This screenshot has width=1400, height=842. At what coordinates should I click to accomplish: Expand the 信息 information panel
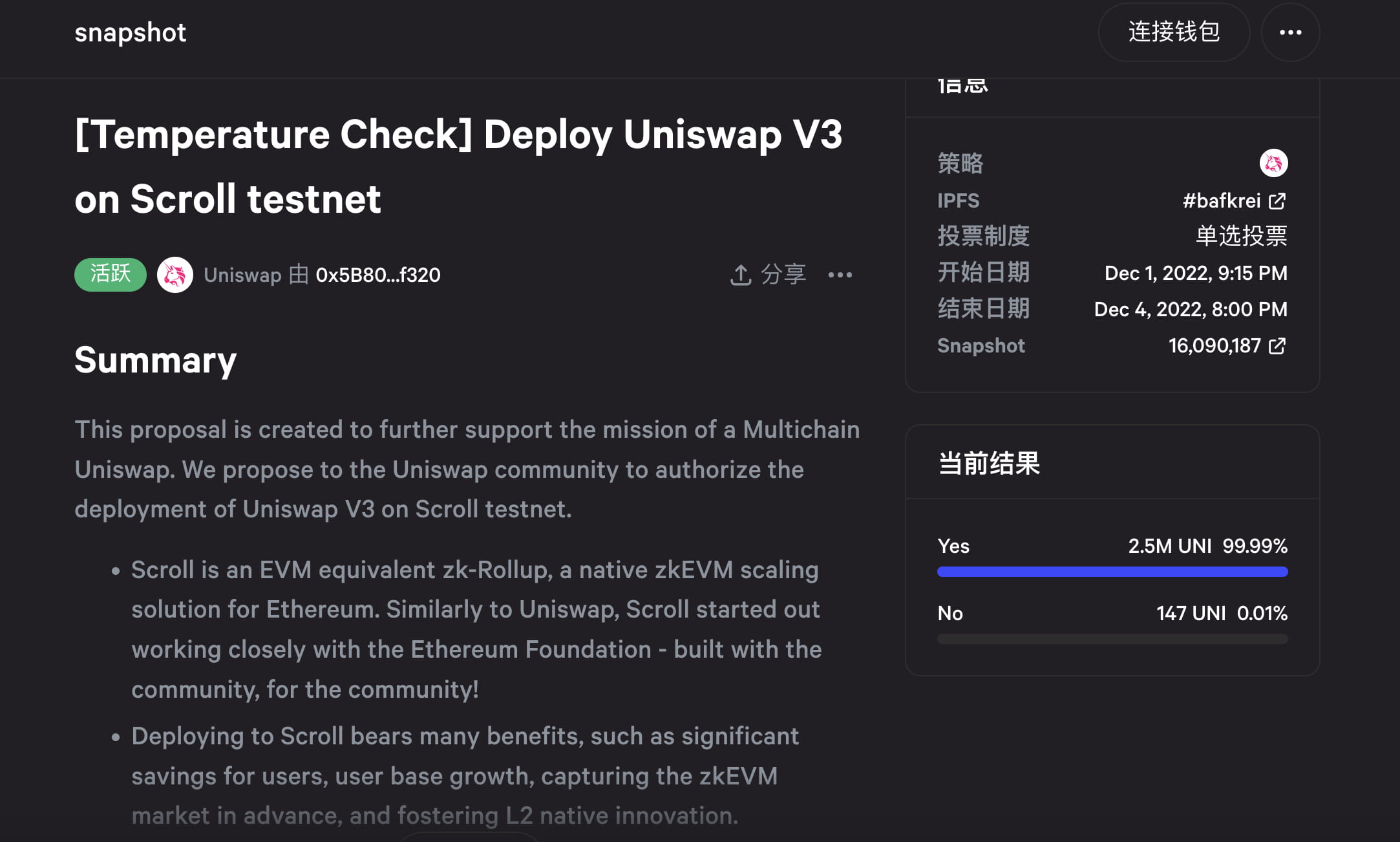coord(961,84)
